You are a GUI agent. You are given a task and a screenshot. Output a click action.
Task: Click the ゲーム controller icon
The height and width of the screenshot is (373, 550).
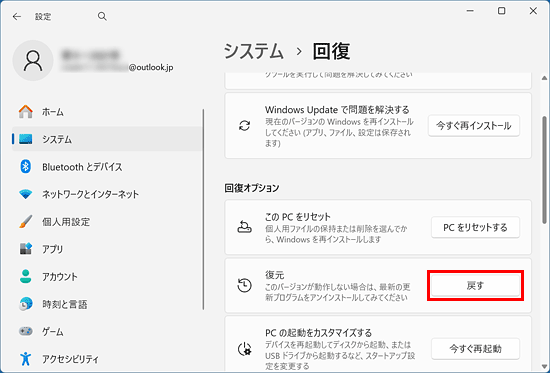click(x=26, y=331)
